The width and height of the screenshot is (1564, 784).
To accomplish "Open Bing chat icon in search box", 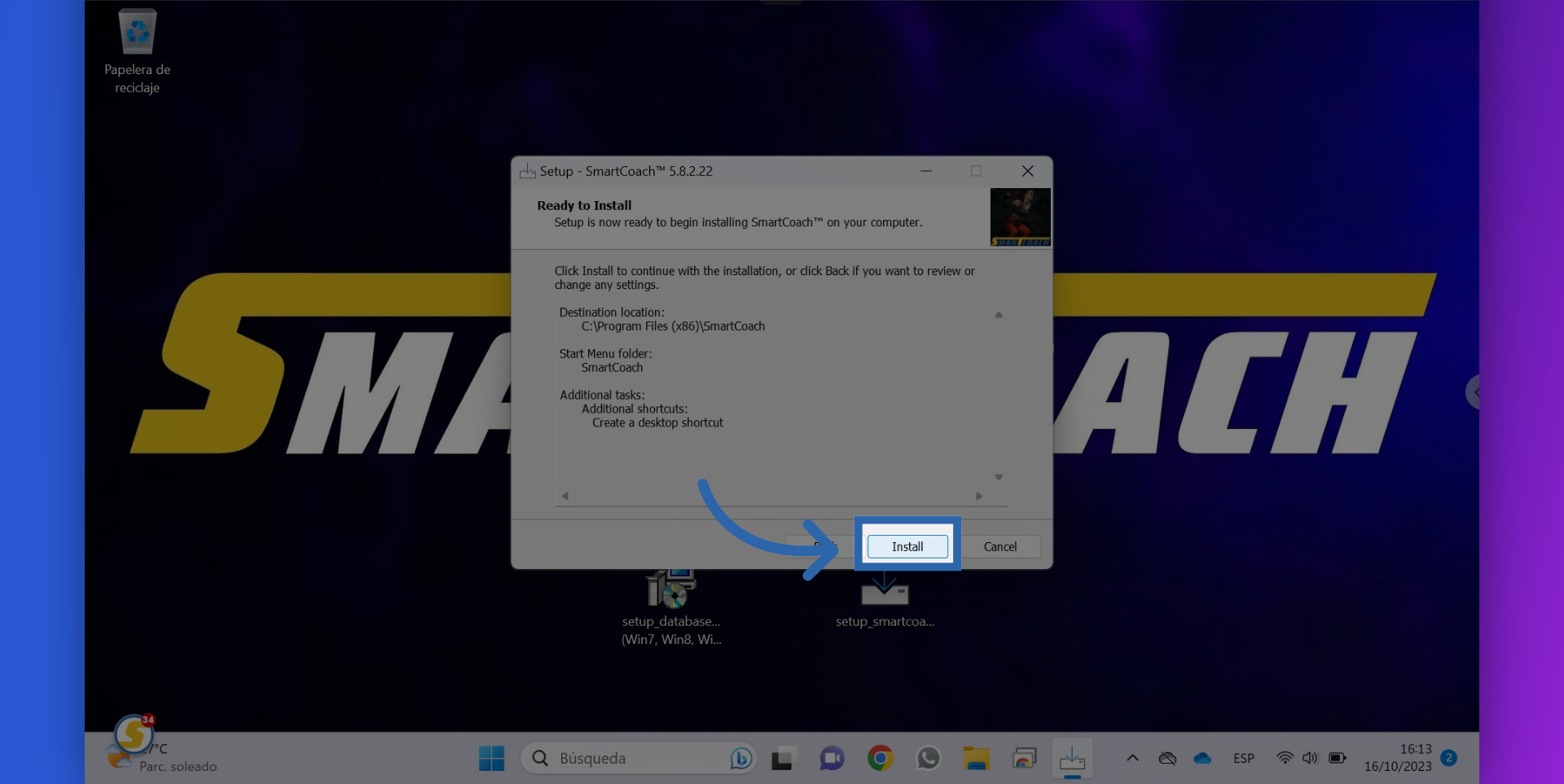I will click(x=740, y=758).
